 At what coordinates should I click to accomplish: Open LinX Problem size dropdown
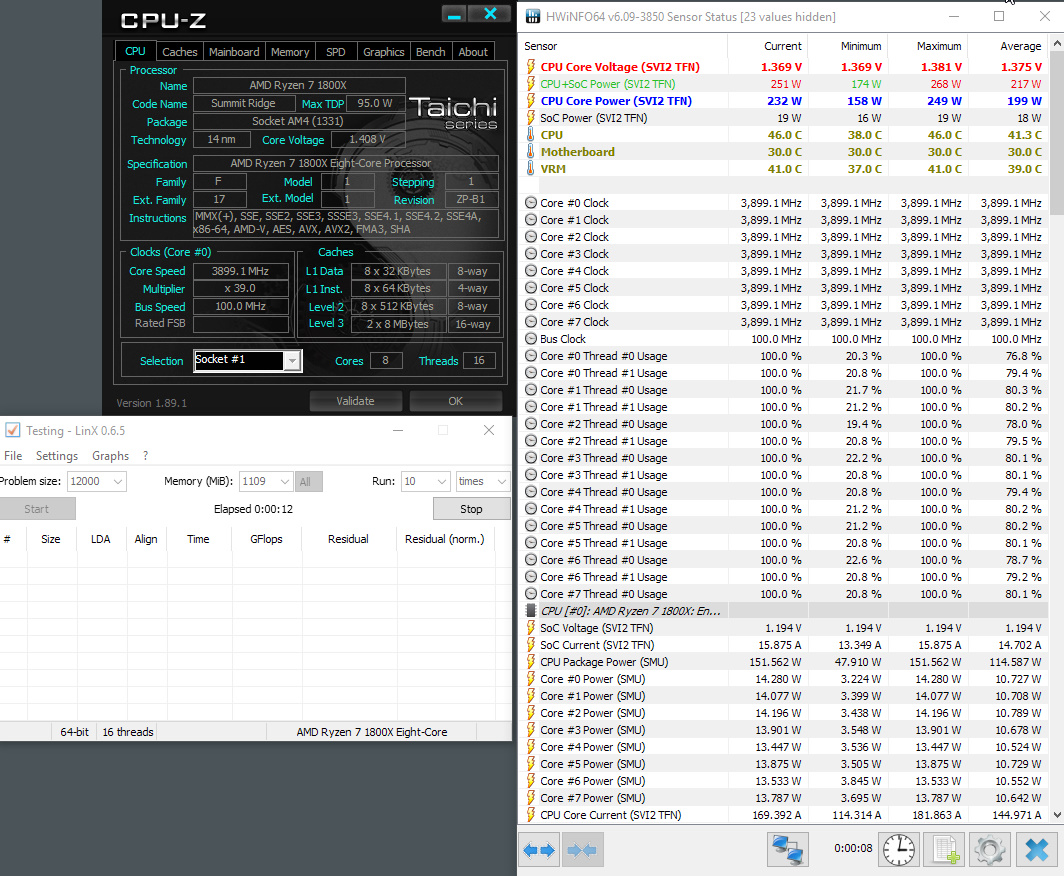(x=118, y=481)
